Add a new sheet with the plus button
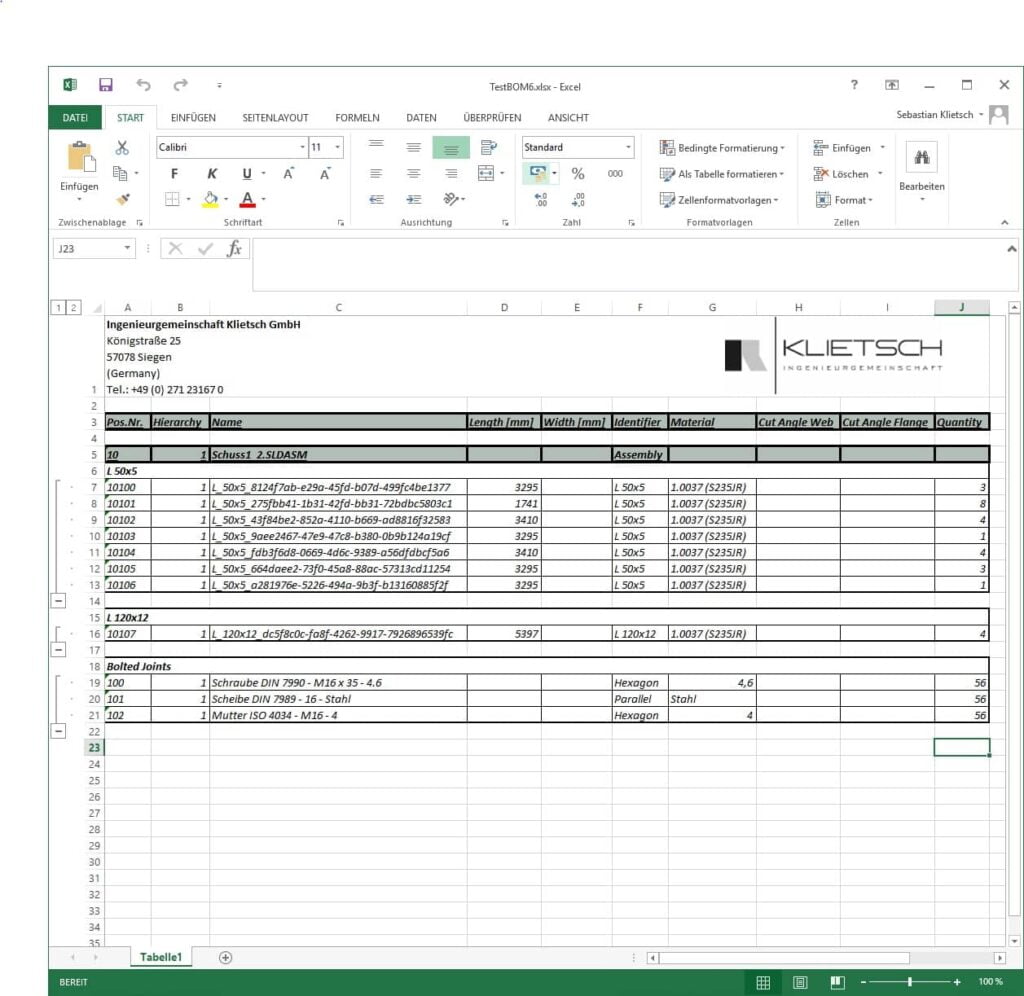 point(226,957)
